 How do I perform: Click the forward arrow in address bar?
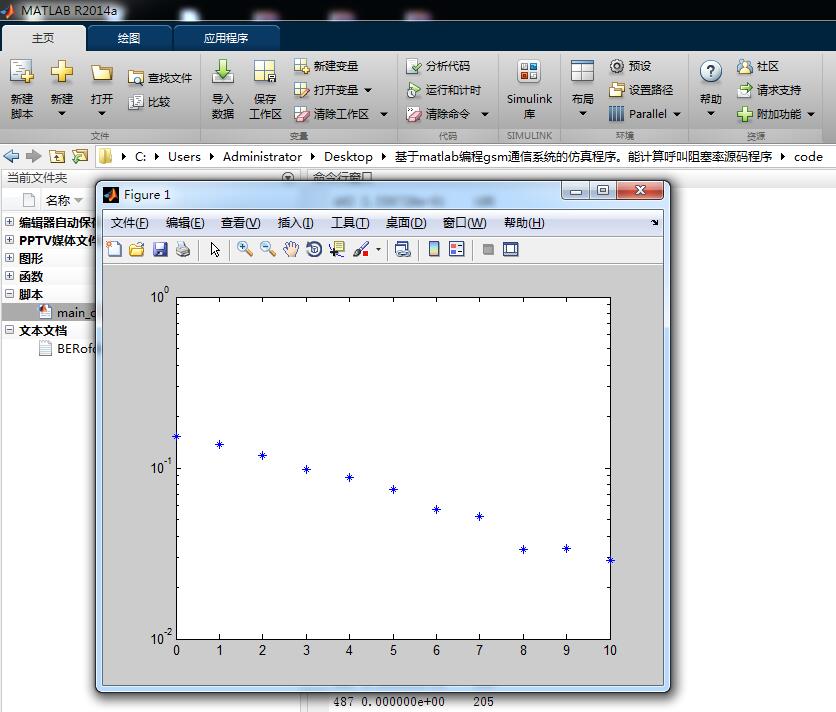[x=34, y=156]
